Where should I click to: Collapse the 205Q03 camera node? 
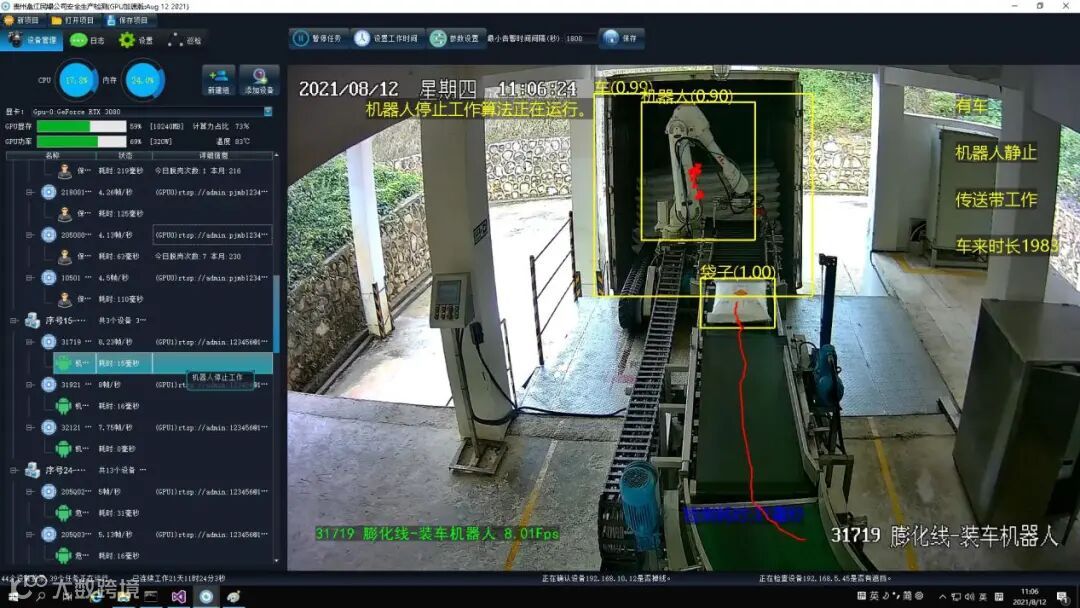30,534
